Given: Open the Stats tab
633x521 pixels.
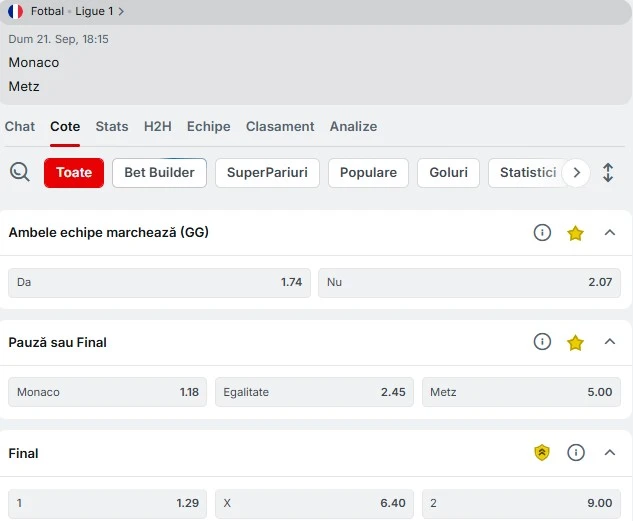Looking at the screenshot, I should pos(112,126).
